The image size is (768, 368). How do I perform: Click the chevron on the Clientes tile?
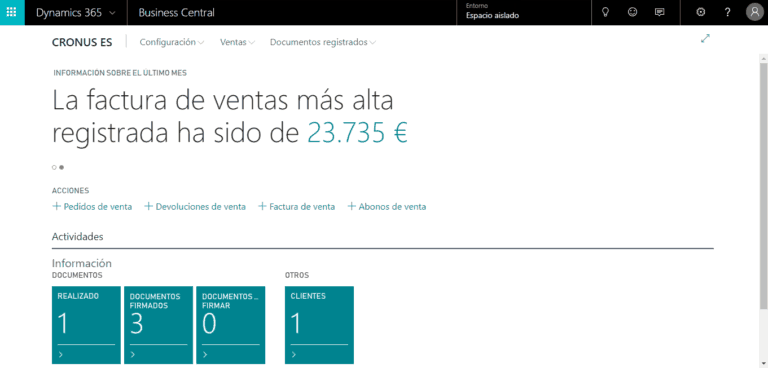click(x=293, y=355)
